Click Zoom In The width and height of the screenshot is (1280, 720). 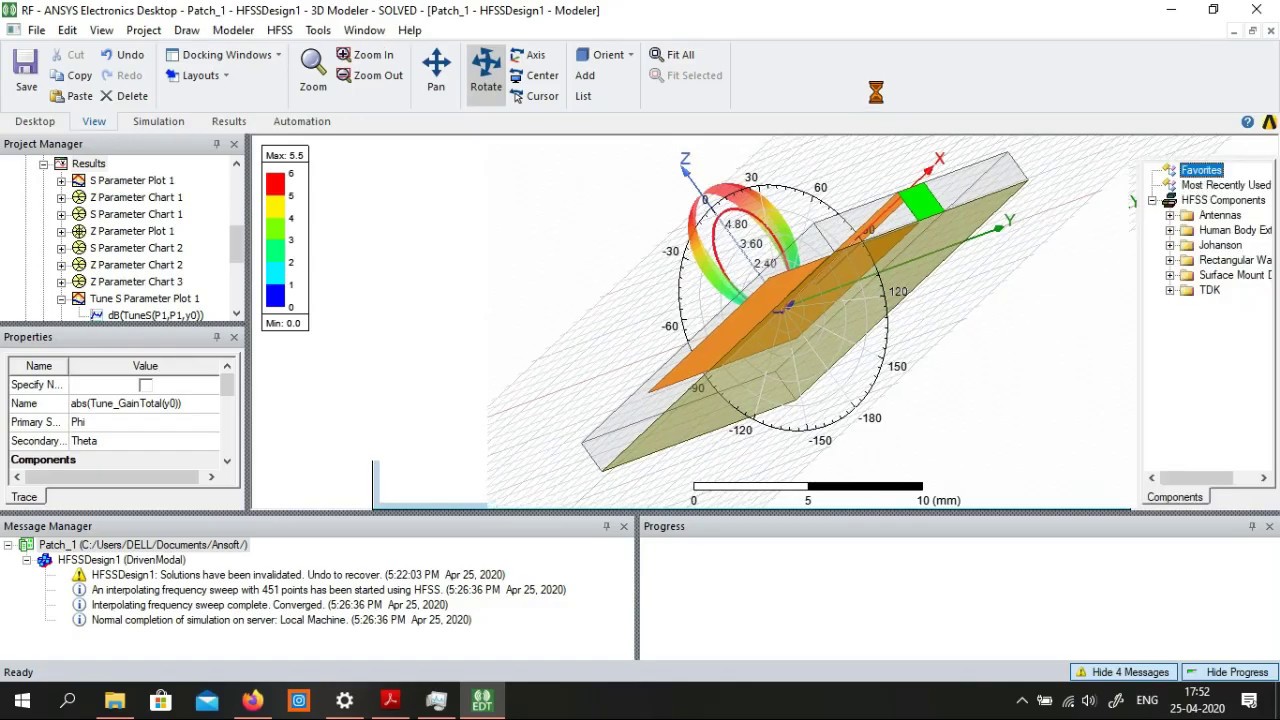[x=365, y=55]
